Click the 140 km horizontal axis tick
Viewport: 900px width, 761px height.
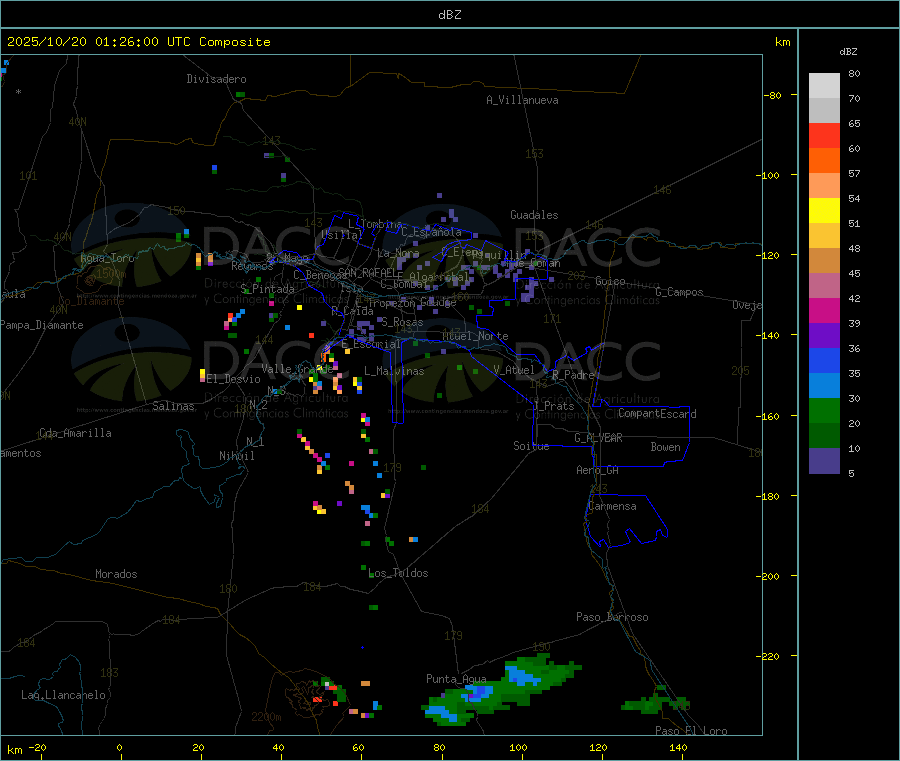(678, 748)
